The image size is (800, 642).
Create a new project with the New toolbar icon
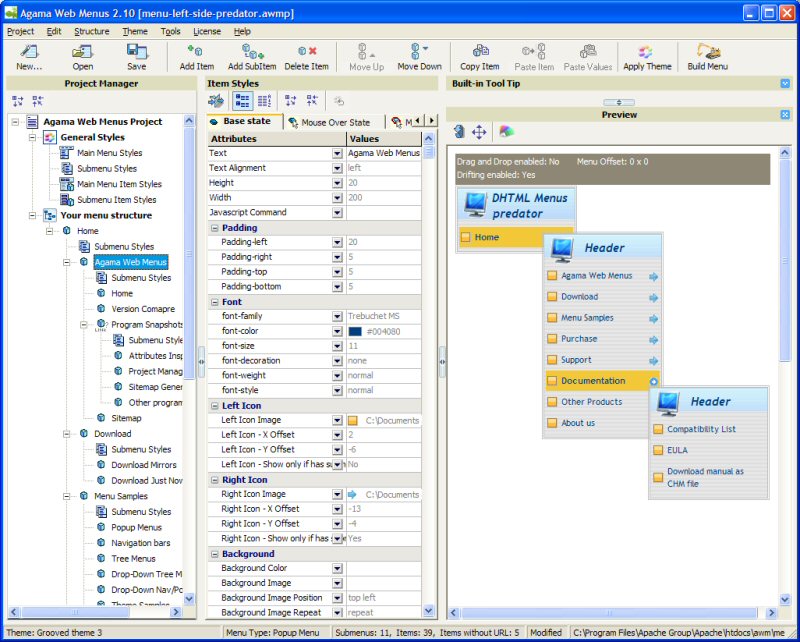click(29, 57)
